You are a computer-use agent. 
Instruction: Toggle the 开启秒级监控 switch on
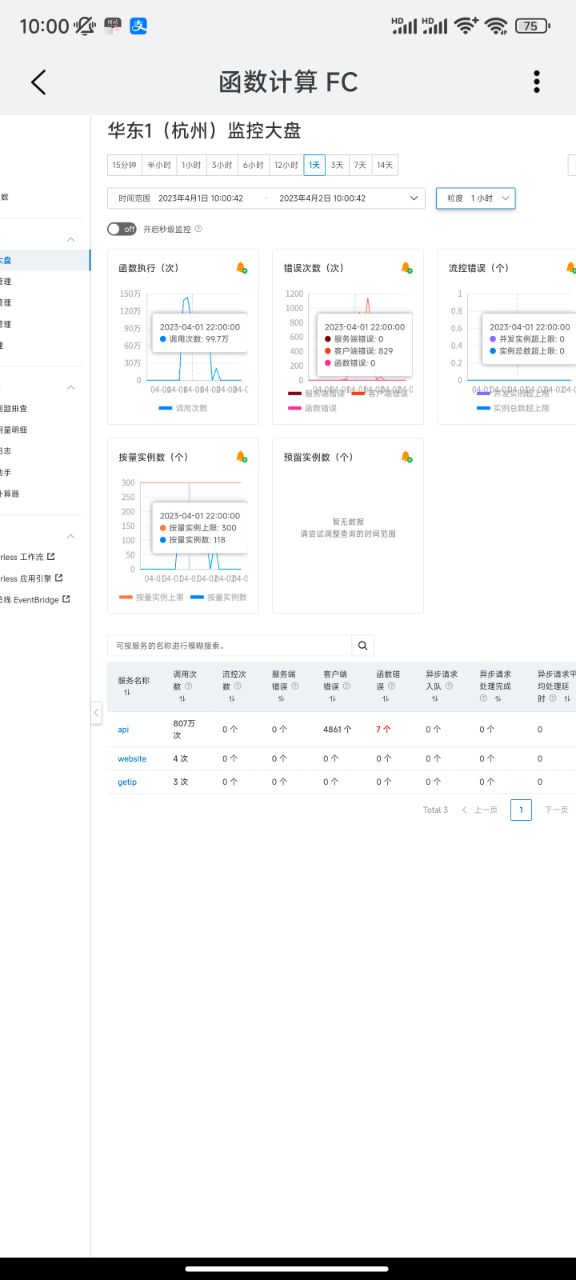[x=122, y=229]
